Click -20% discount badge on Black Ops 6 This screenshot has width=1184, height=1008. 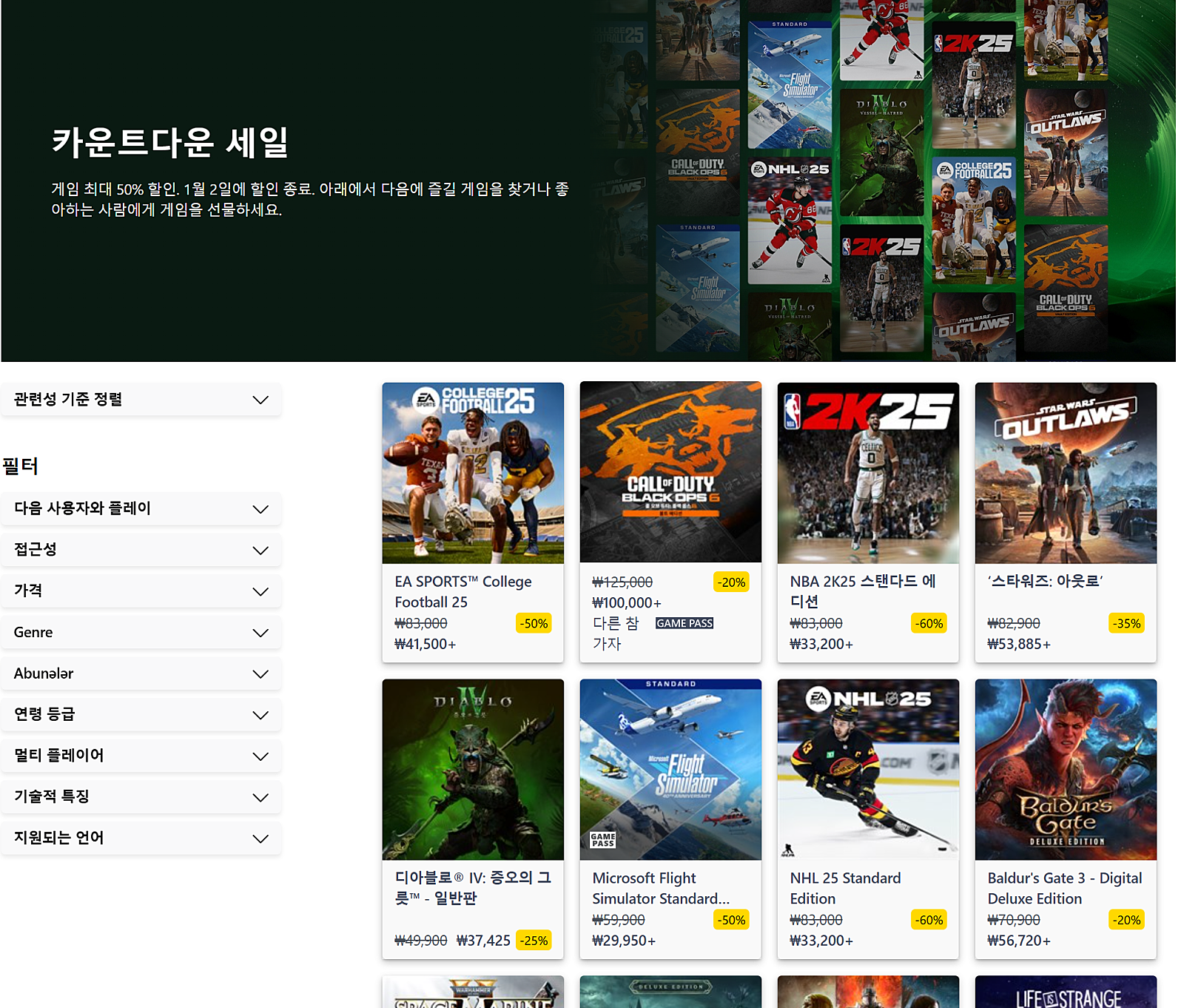[x=731, y=582]
